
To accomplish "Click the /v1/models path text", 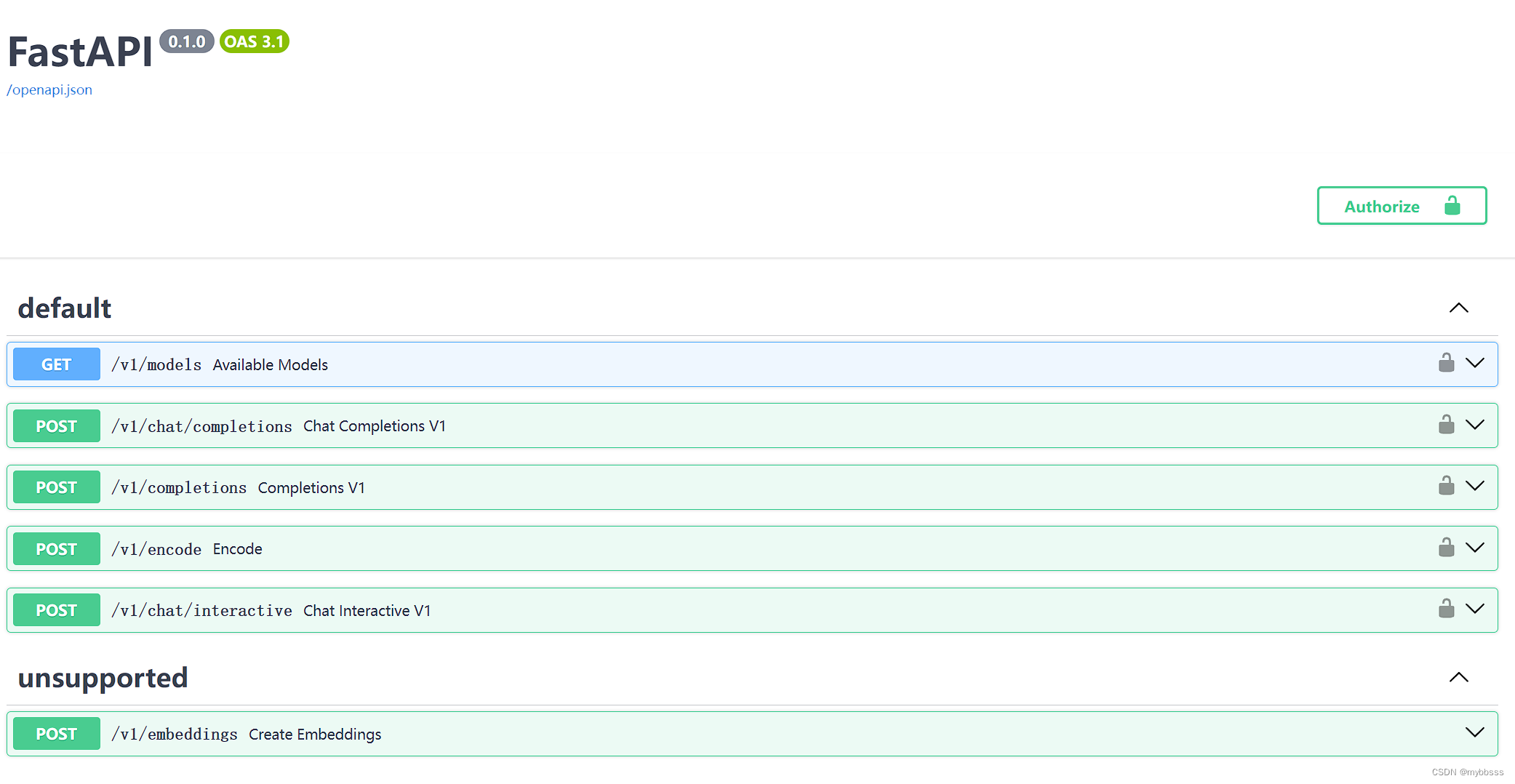I will [156, 364].
